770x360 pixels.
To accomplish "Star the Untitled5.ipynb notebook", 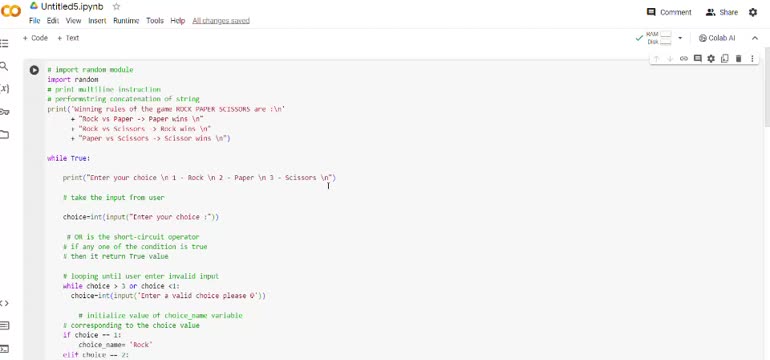I will [116, 6].
